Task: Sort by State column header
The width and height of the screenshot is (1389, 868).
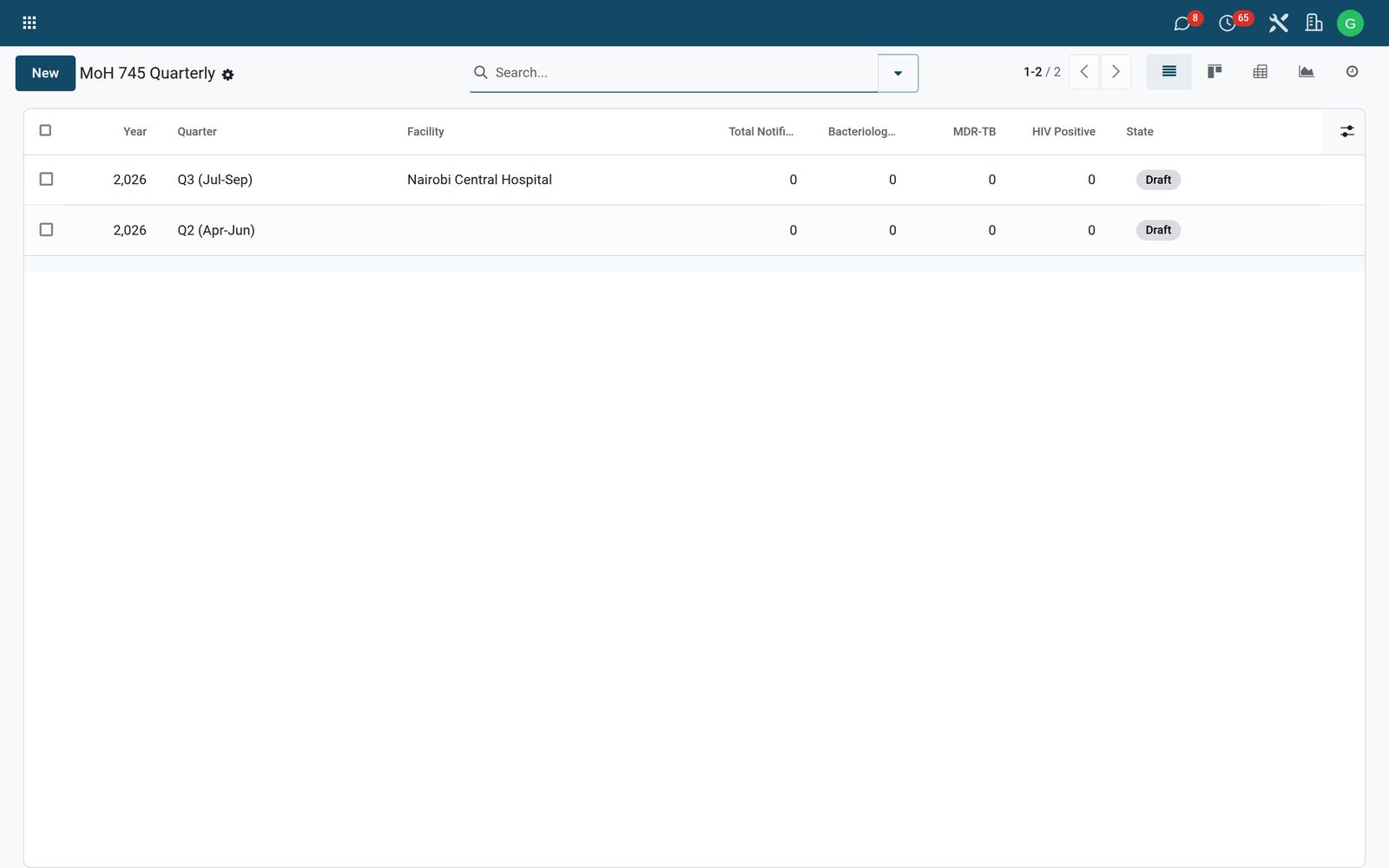Action: [x=1140, y=132]
